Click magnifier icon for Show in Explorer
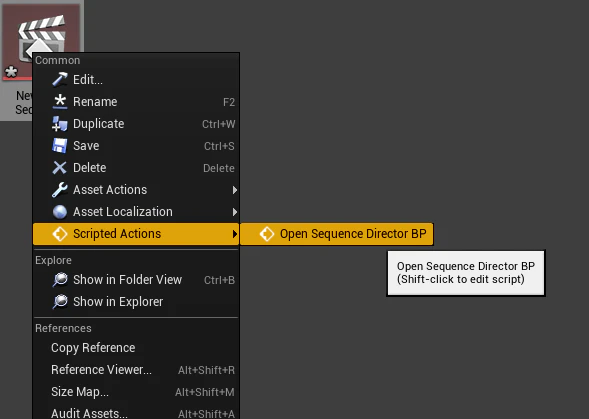The width and height of the screenshot is (589, 419). tap(60, 301)
